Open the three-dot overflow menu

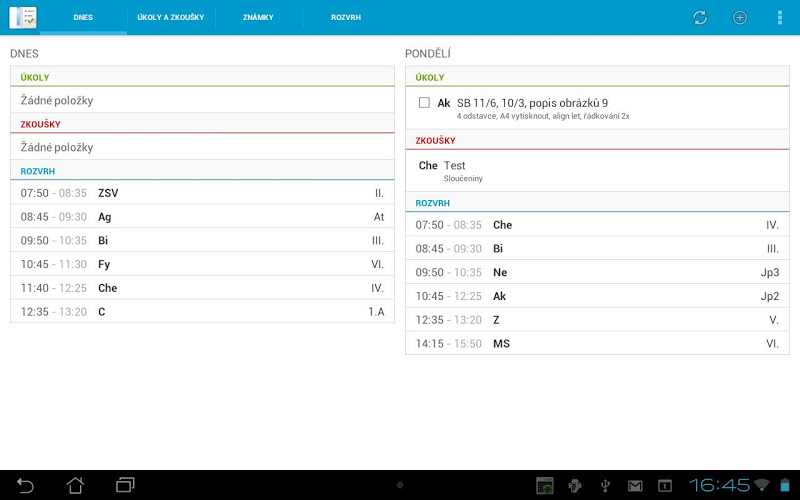[779, 17]
